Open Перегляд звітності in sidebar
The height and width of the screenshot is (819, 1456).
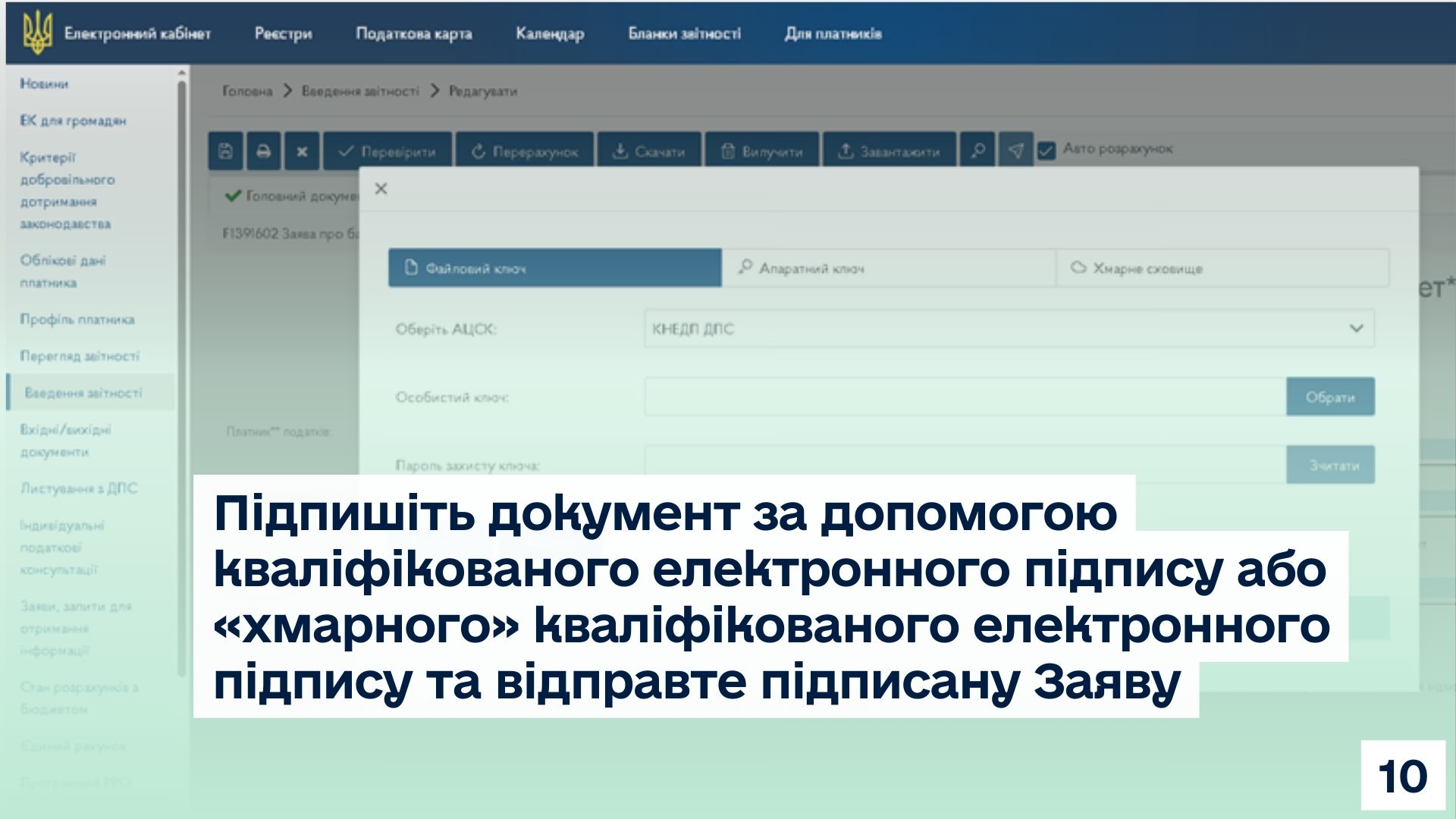[80, 356]
